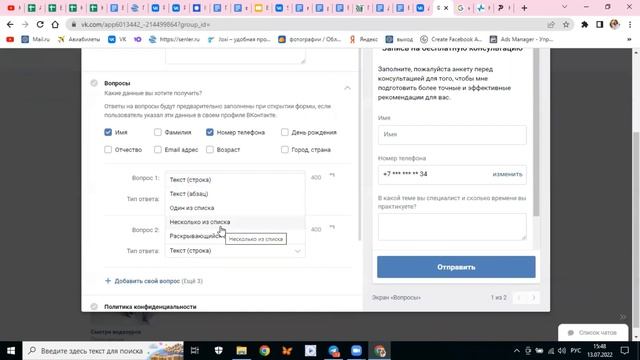Open the Windows notification center
This screenshot has height=360, width=640.
[624, 351]
